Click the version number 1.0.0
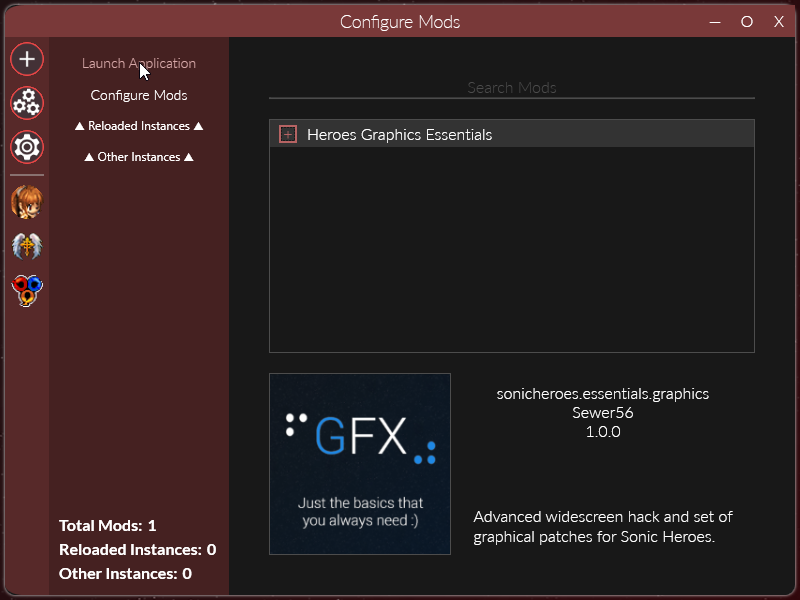 (603, 432)
